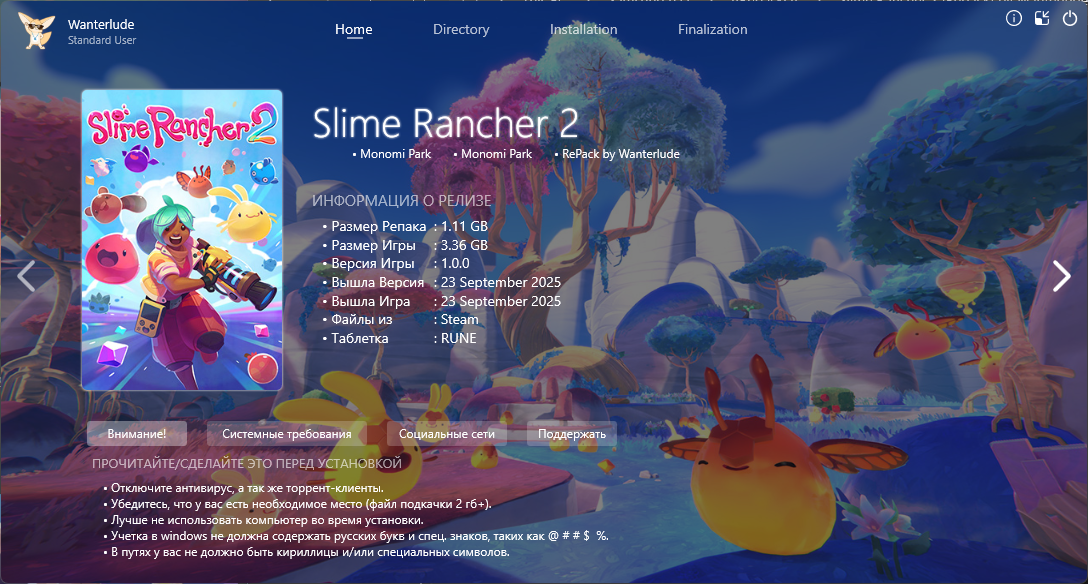The height and width of the screenshot is (584, 1088).
Task: Click the ИНФОРМАЦИЯ О РЕЛИЗЕ heading
Action: [402, 200]
